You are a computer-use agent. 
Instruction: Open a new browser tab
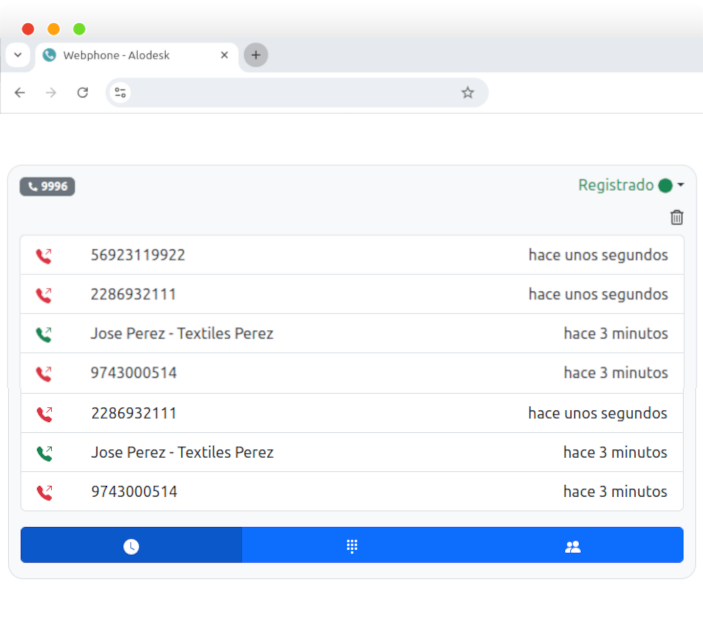(256, 55)
